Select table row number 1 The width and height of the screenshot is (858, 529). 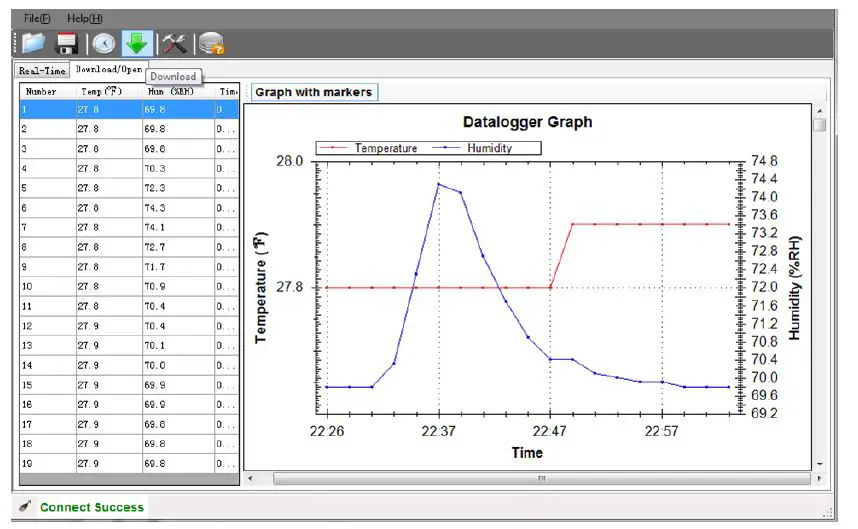click(129, 109)
